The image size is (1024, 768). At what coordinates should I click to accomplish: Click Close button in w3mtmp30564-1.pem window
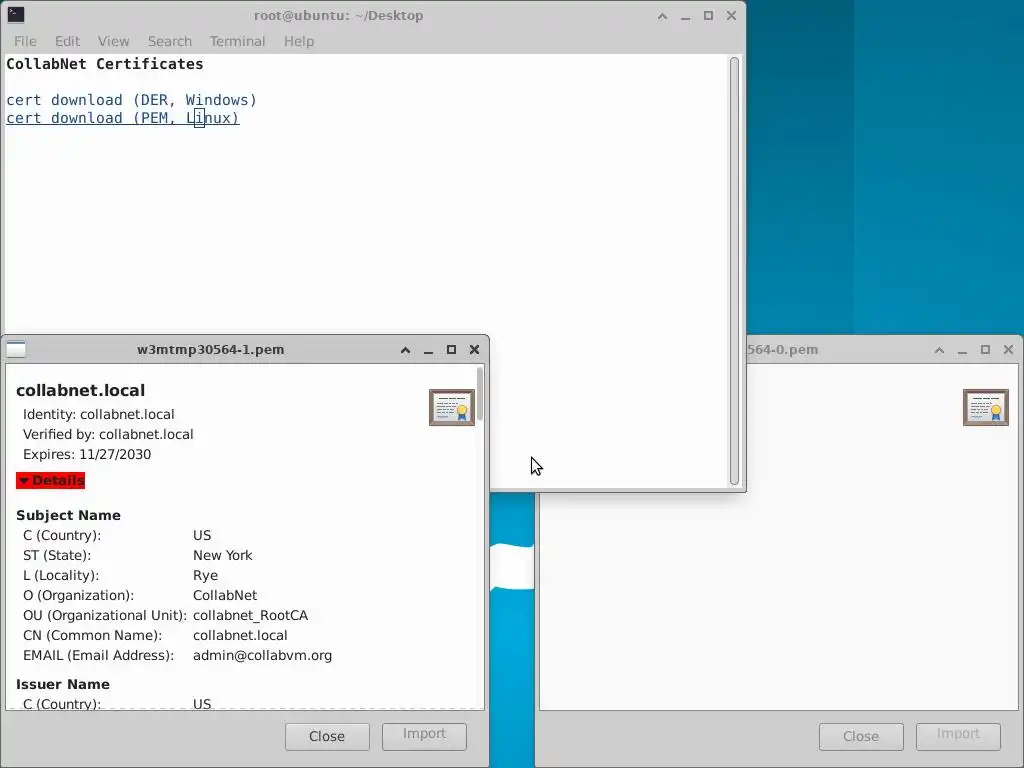tap(327, 737)
